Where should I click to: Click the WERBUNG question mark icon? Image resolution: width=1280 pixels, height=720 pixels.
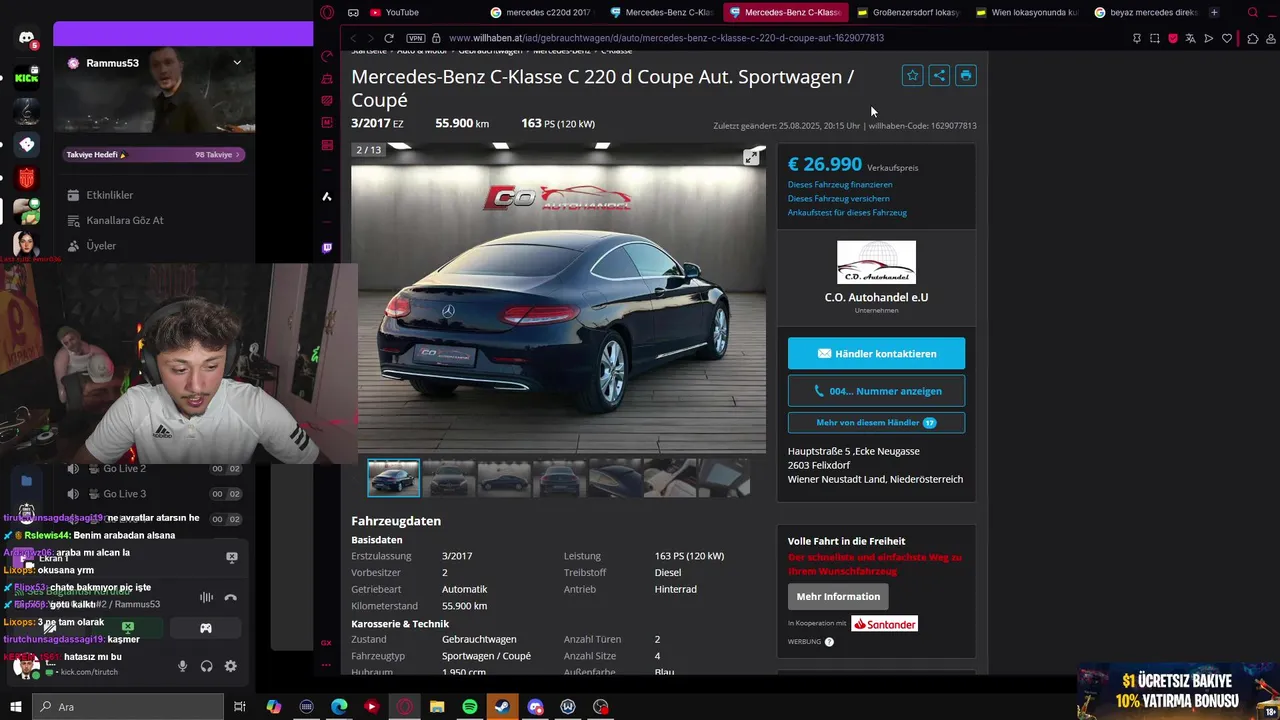829,642
